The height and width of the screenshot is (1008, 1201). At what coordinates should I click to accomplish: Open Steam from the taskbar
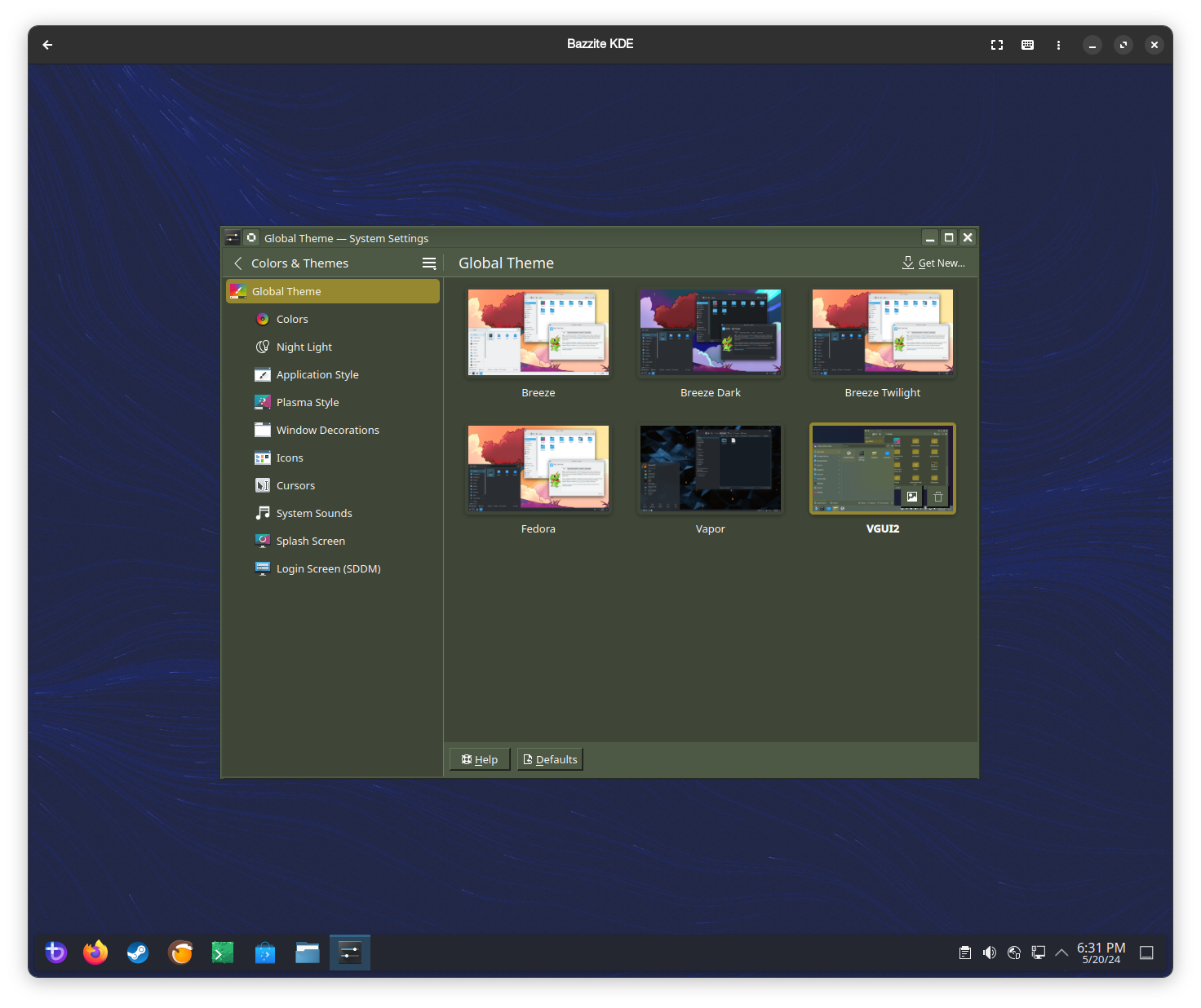tap(138, 953)
